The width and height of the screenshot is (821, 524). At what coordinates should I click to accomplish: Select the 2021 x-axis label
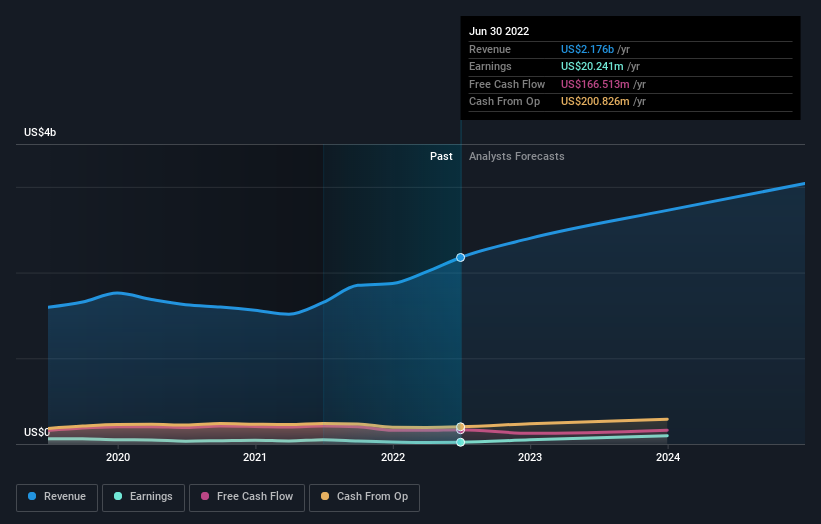(x=255, y=458)
